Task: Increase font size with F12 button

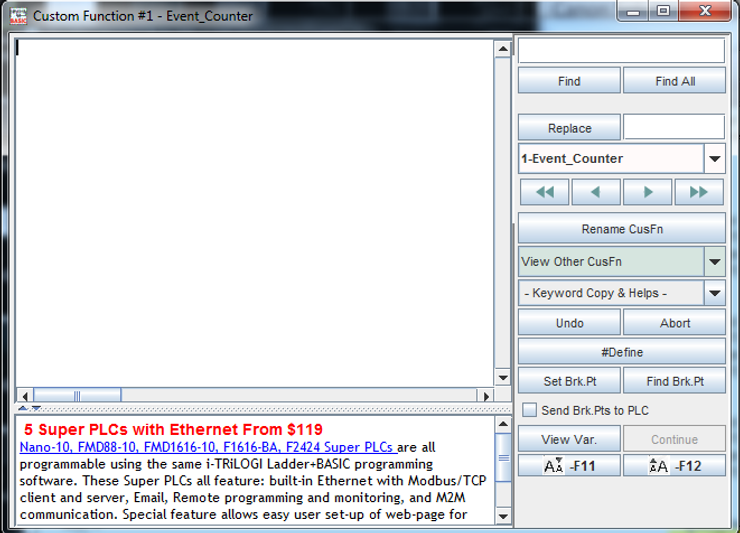Action: click(x=674, y=466)
